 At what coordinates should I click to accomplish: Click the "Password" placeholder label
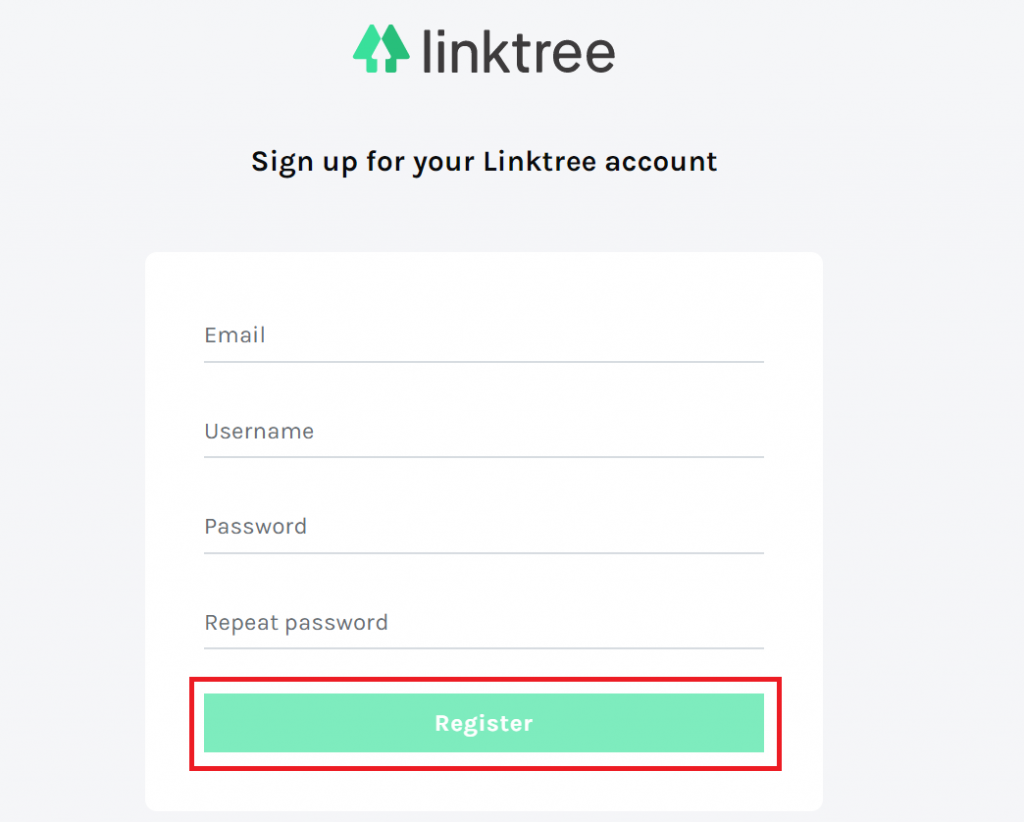pos(255,527)
